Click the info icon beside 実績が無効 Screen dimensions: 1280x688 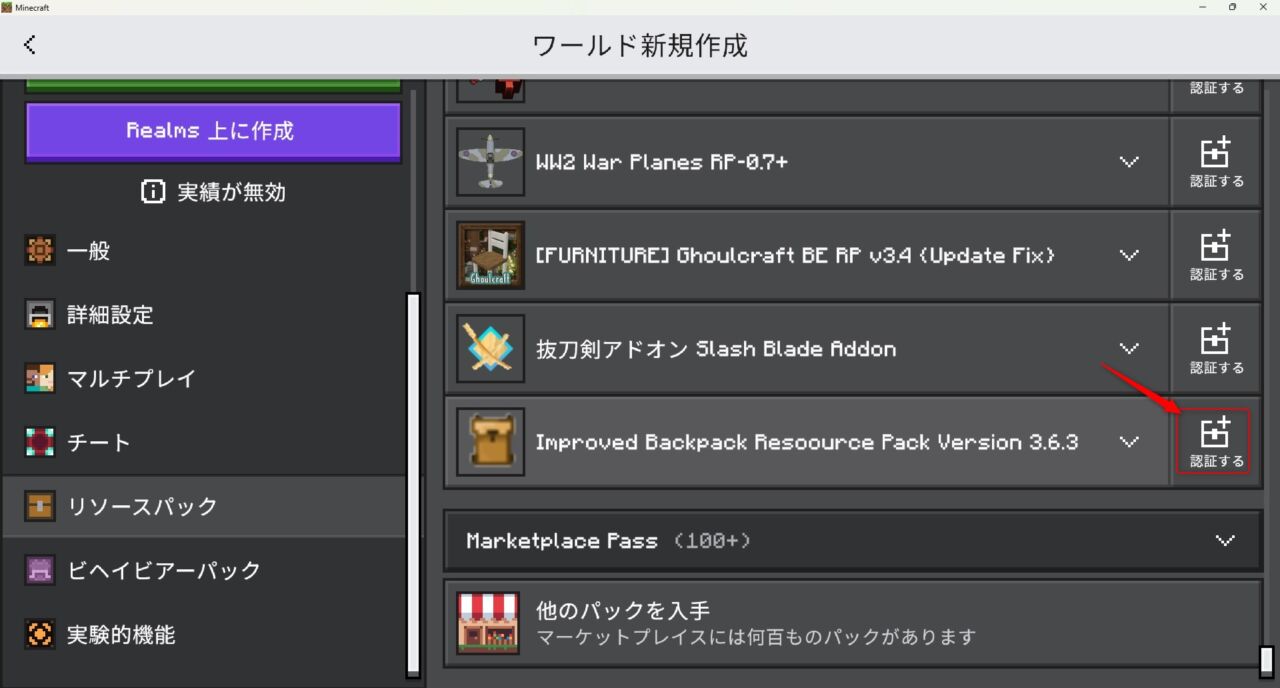pos(153,192)
